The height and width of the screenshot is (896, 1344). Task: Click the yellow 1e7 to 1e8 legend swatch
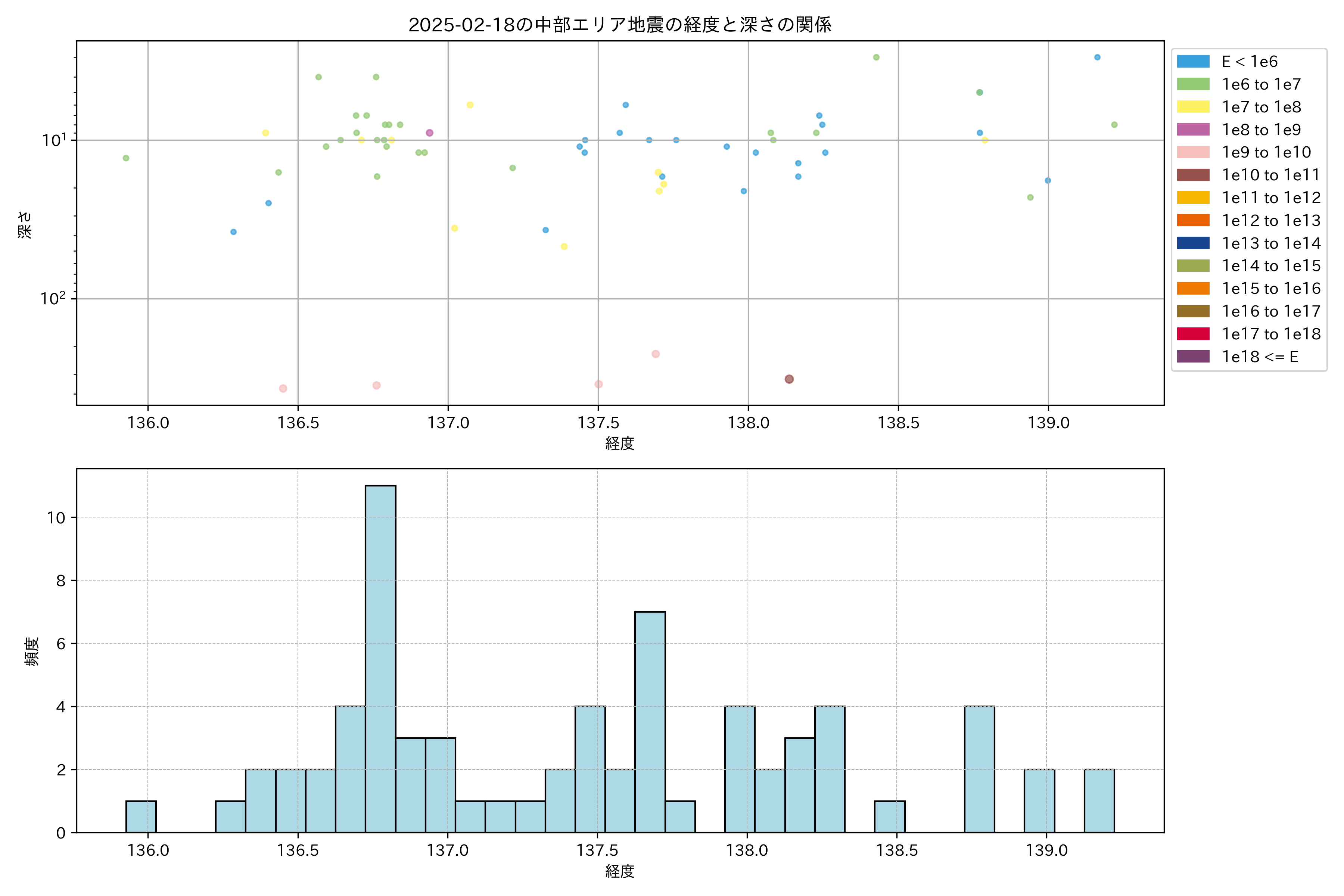[1193, 107]
